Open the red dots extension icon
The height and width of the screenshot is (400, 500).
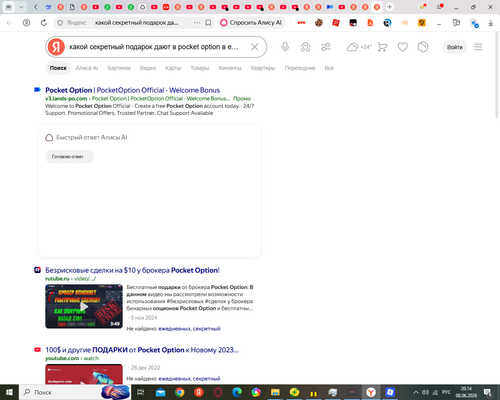point(301,23)
